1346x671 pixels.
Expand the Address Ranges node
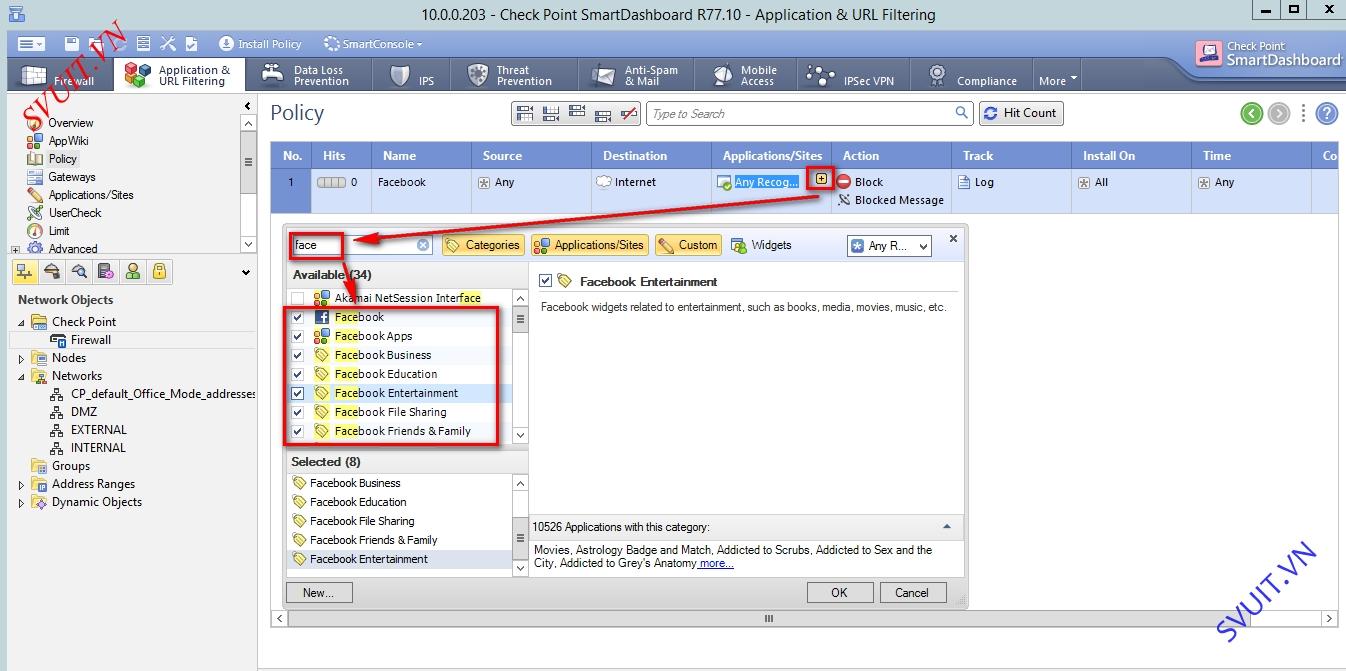(21, 484)
